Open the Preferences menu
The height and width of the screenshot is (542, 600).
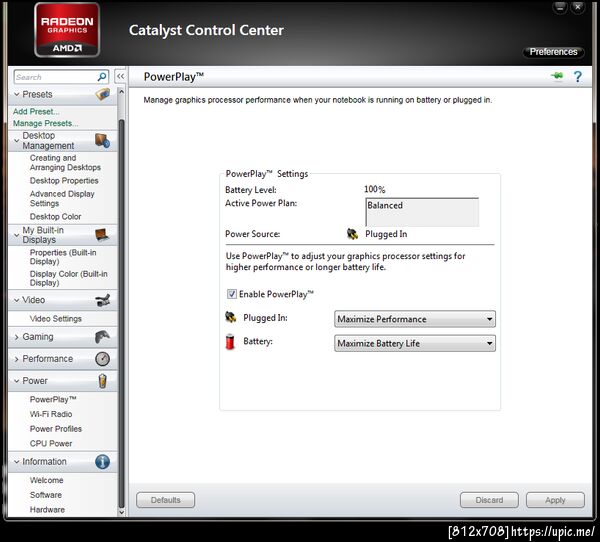tap(553, 52)
